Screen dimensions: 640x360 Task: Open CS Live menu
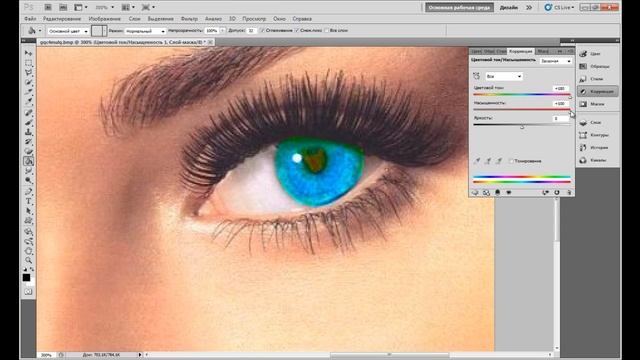560,7
